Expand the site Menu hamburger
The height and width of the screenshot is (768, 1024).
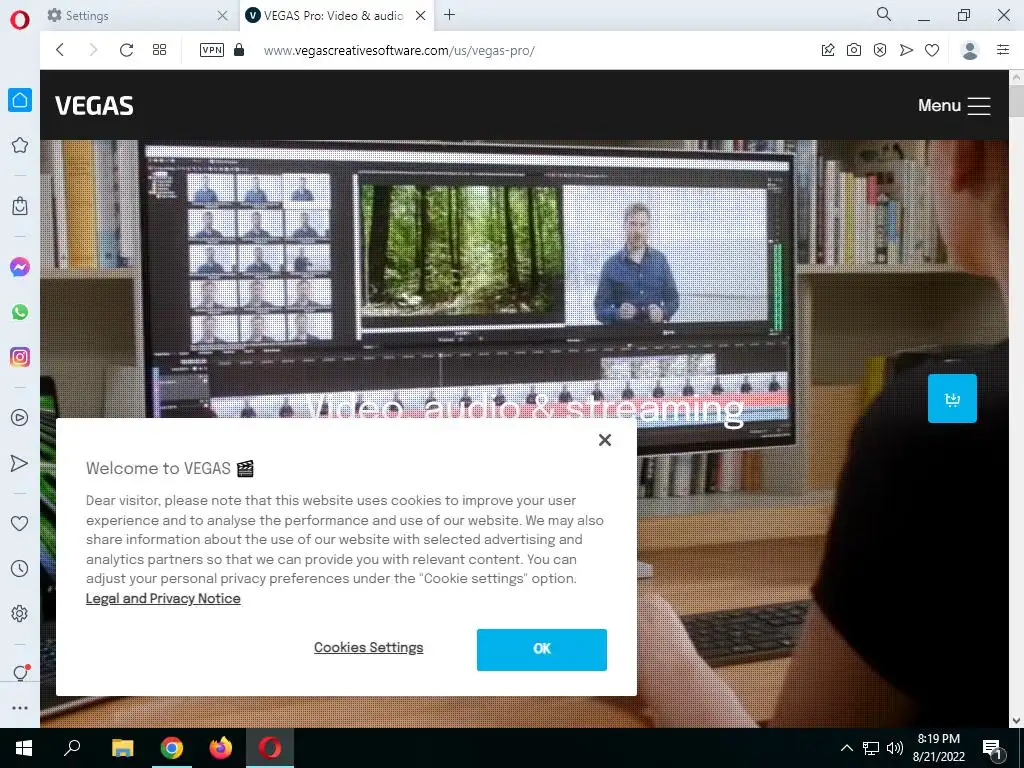(x=954, y=105)
